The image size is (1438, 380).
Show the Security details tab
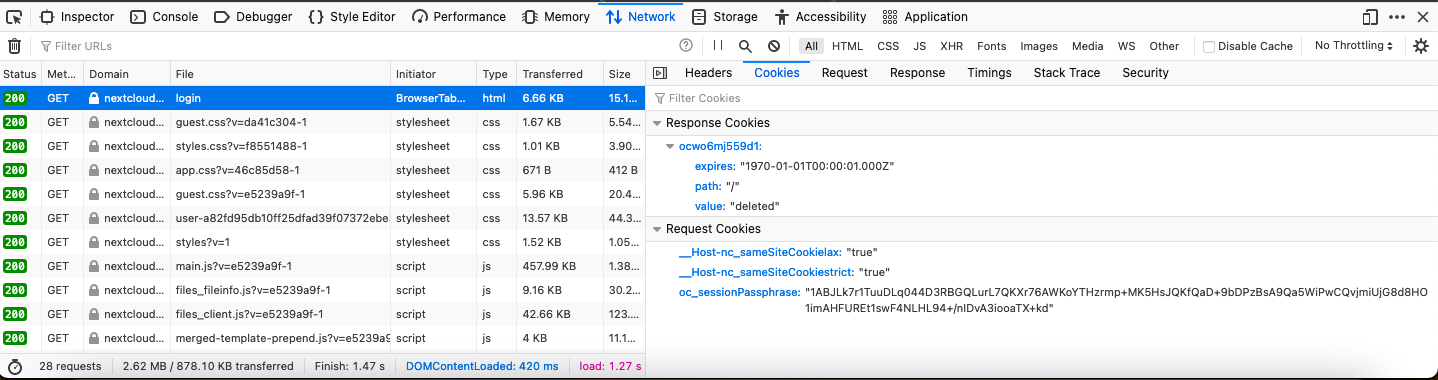(1145, 73)
